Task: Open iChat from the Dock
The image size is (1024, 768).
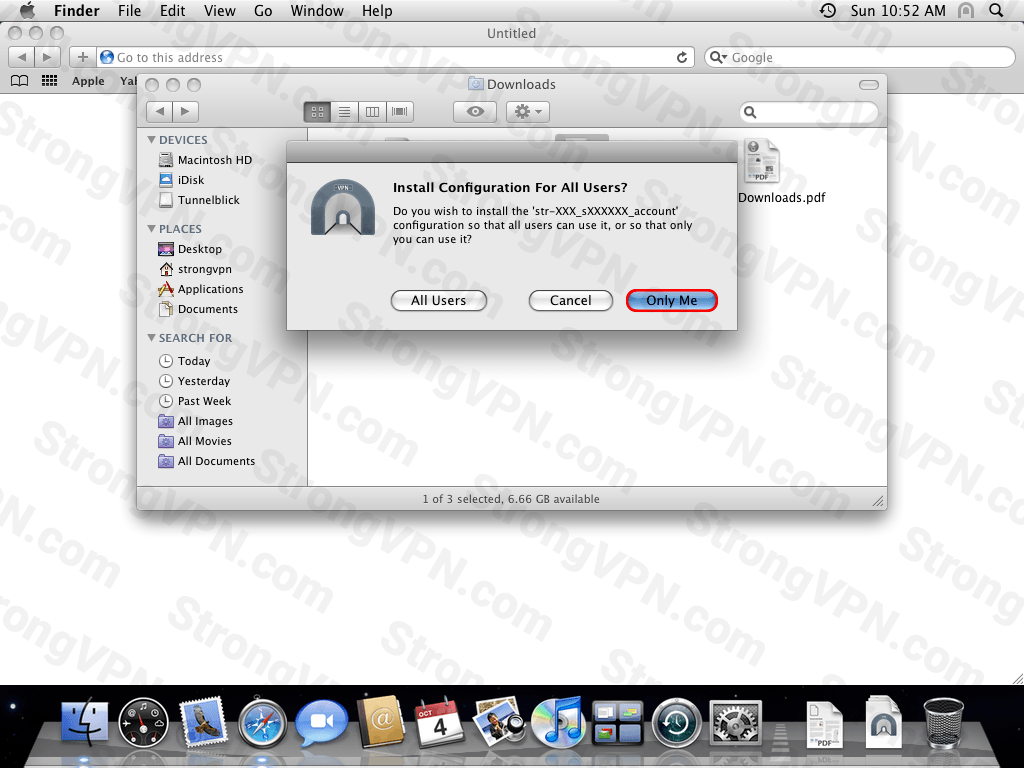Action: point(321,722)
